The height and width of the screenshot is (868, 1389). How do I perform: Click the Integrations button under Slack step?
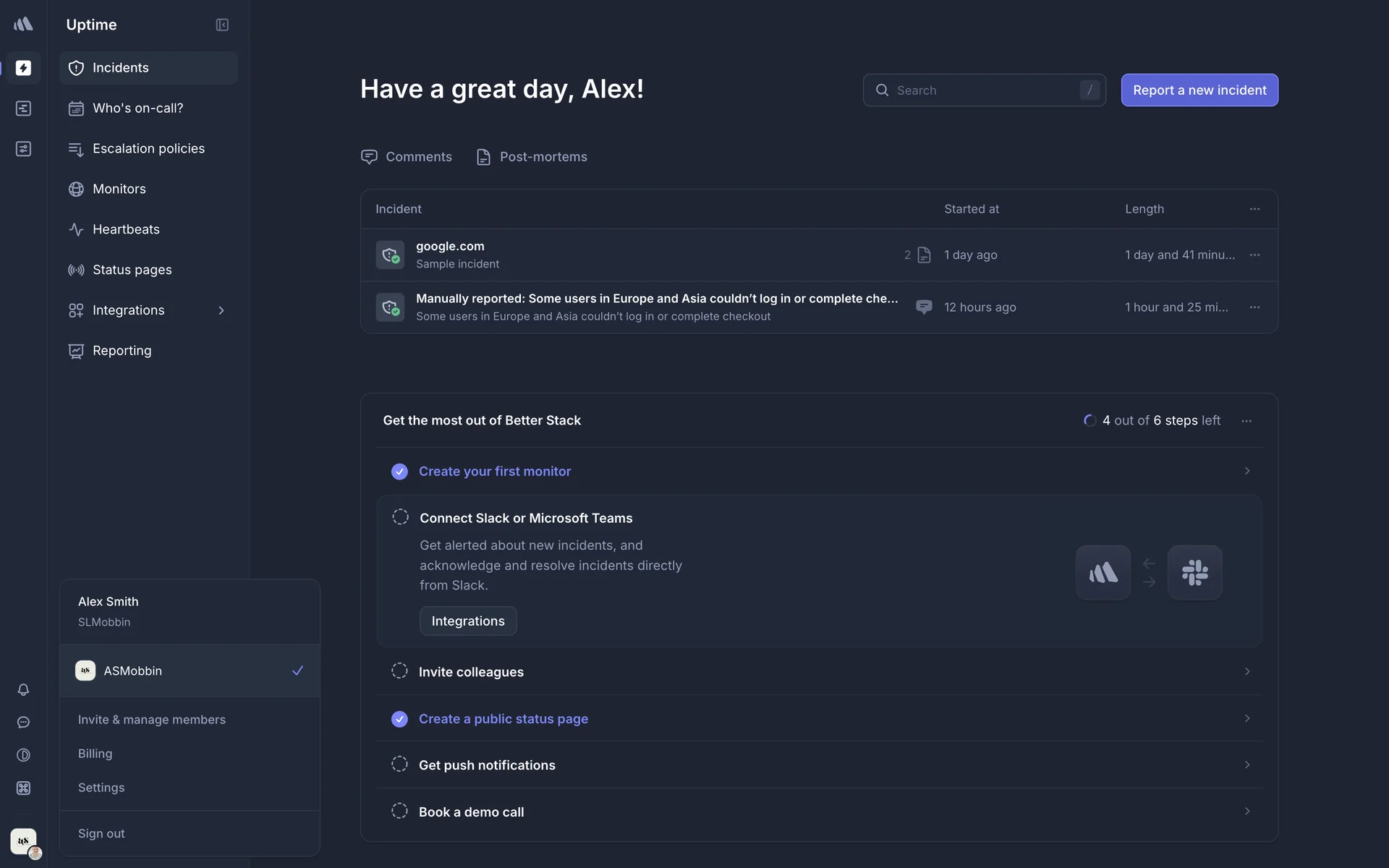(x=468, y=621)
